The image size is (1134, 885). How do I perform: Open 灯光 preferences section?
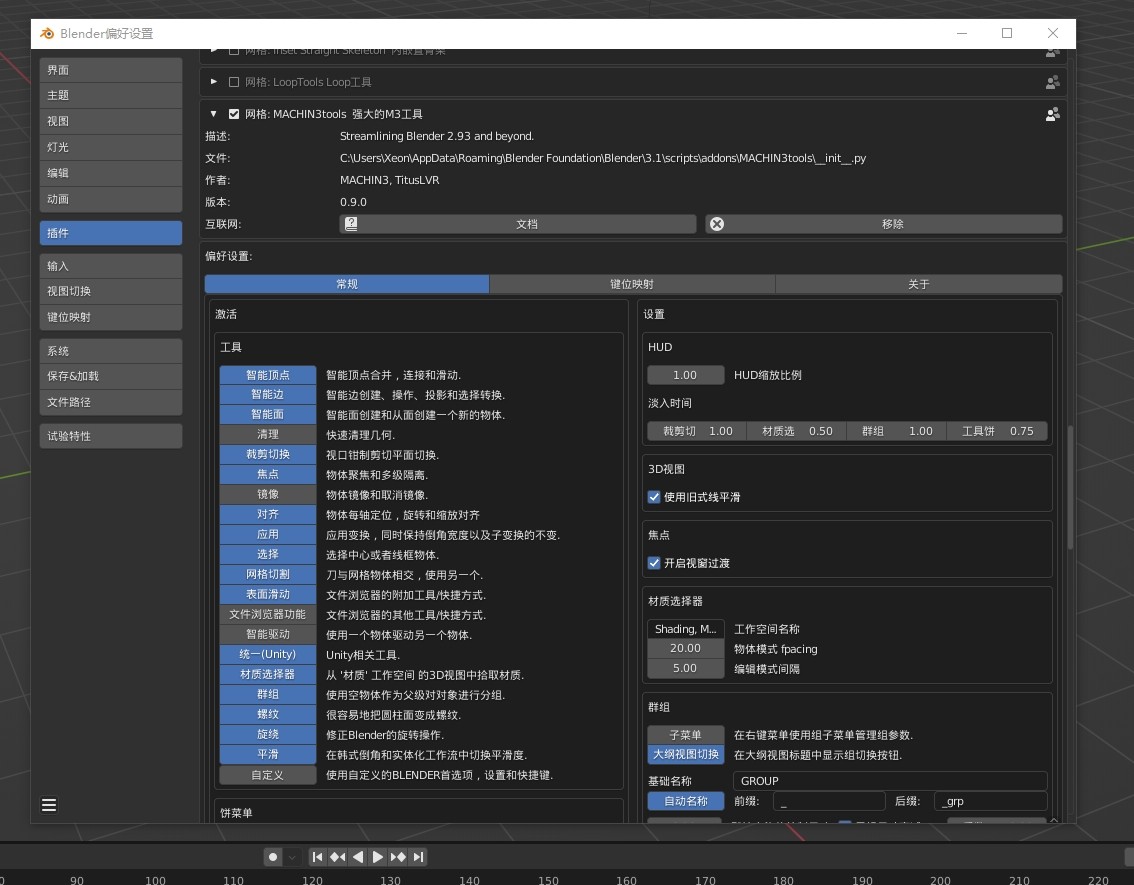pyautogui.click(x=111, y=148)
